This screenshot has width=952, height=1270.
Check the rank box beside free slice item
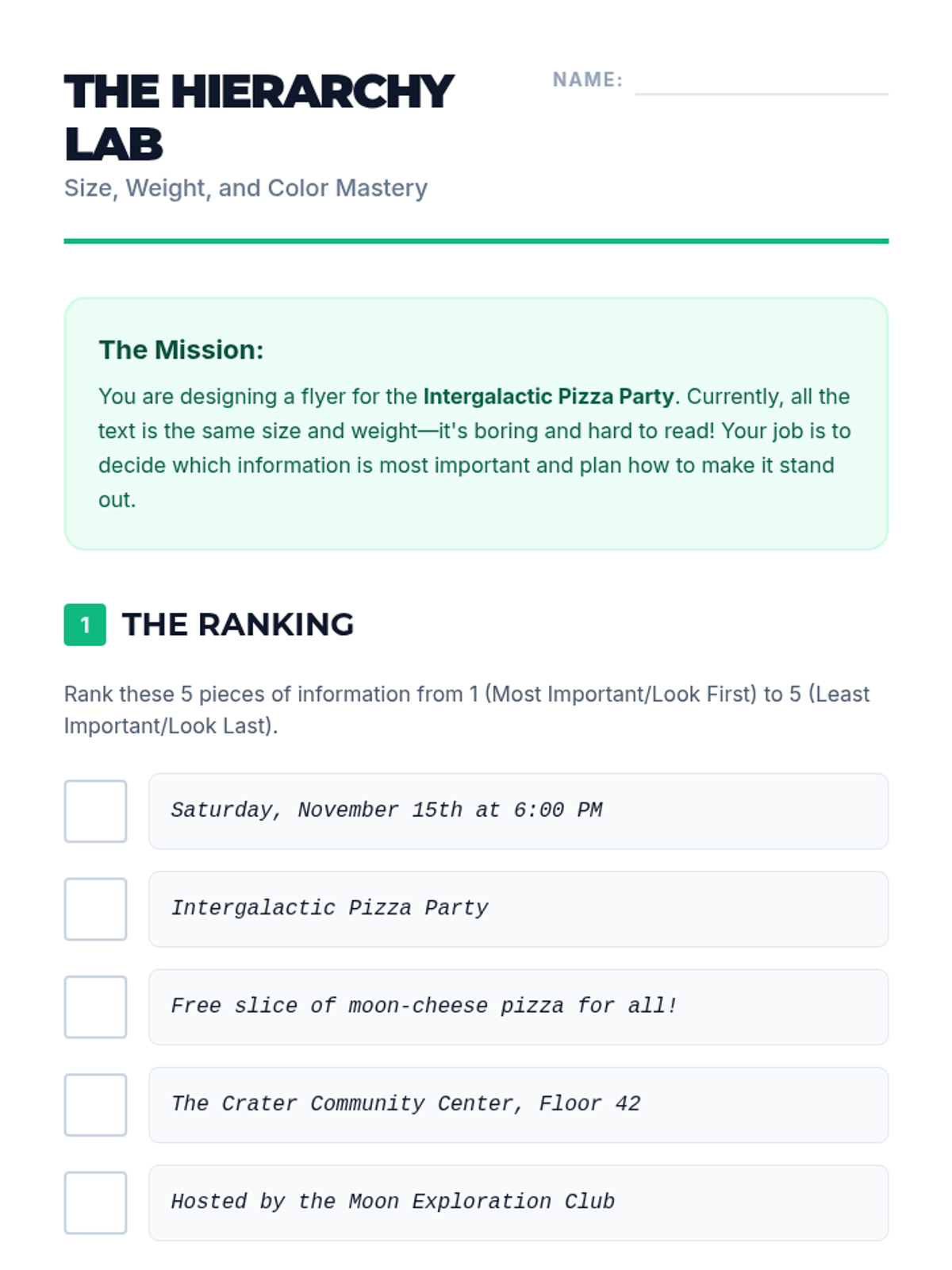click(x=95, y=1006)
